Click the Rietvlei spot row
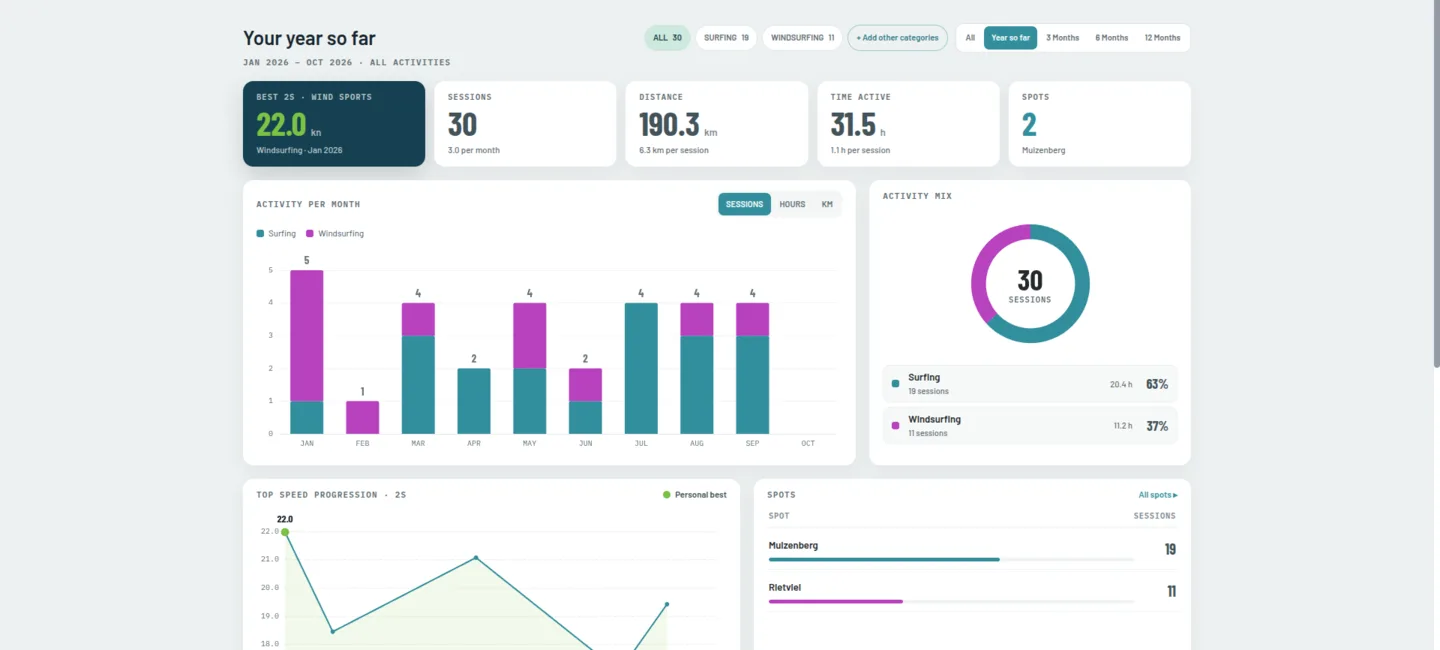This screenshot has width=1440, height=650. [972, 592]
